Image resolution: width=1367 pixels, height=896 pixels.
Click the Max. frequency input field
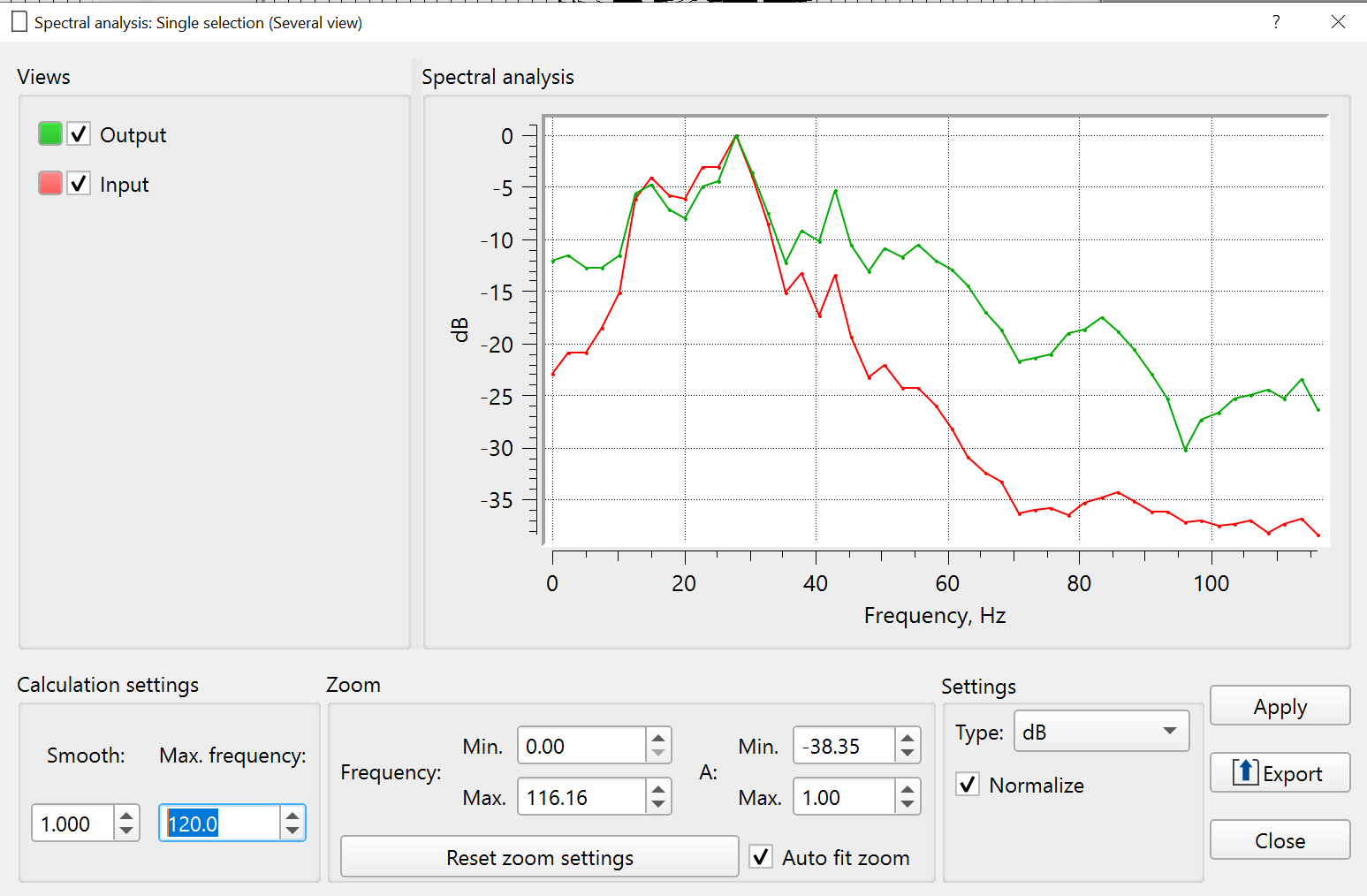(221, 824)
